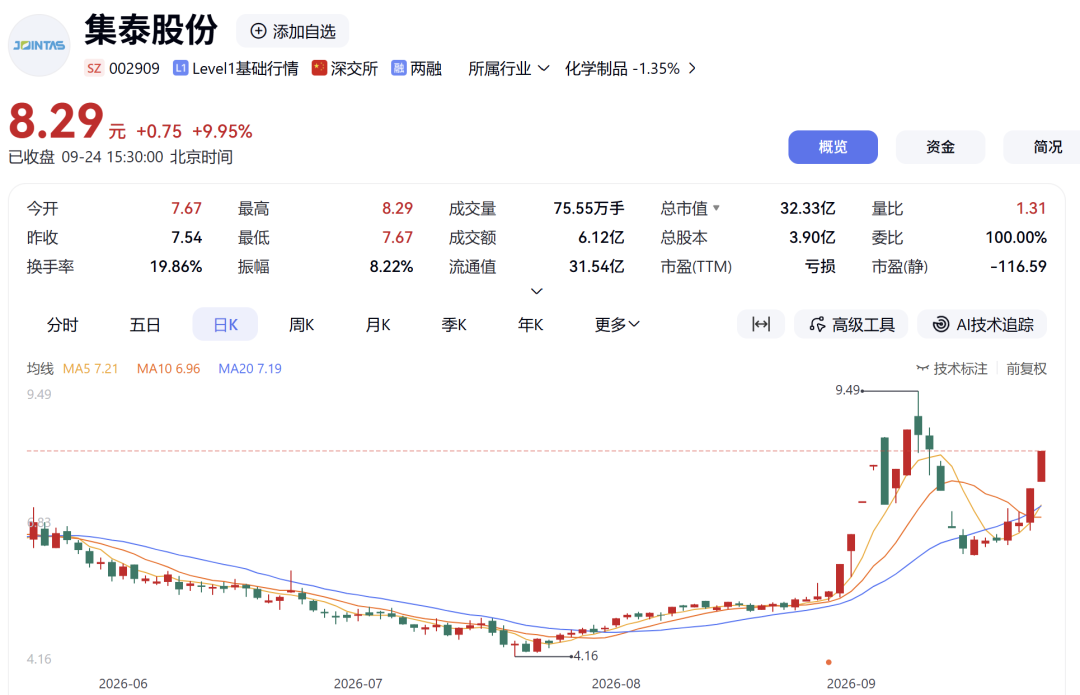The height and width of the screenshot is (695, 1080).
Task: Click the 深交所 exchange label
Action: (x=354, y=68)
